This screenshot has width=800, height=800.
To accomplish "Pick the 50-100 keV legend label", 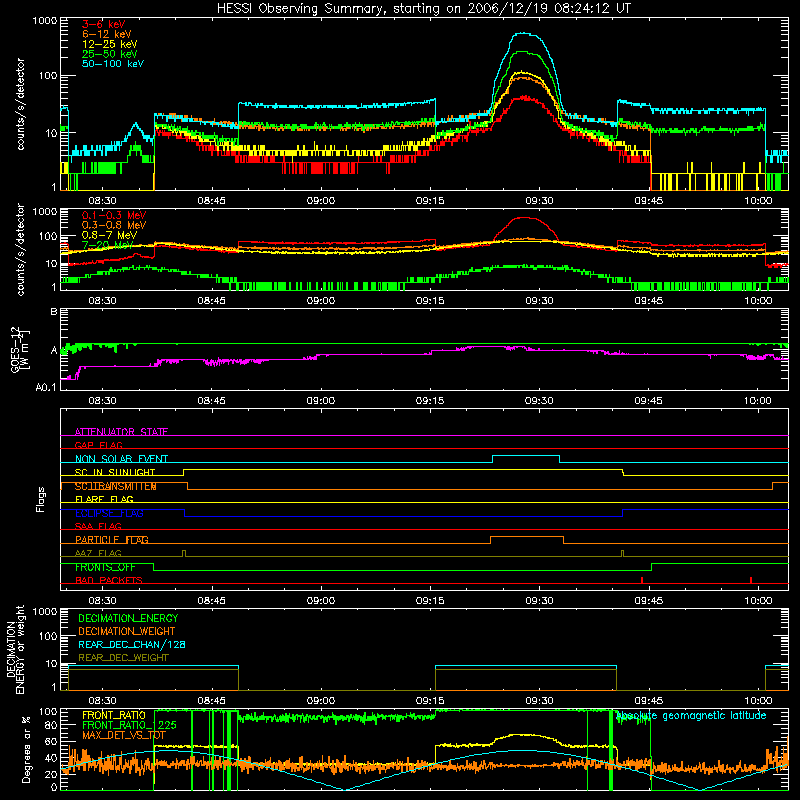I will pyautogui.click(x=113, y=64).
